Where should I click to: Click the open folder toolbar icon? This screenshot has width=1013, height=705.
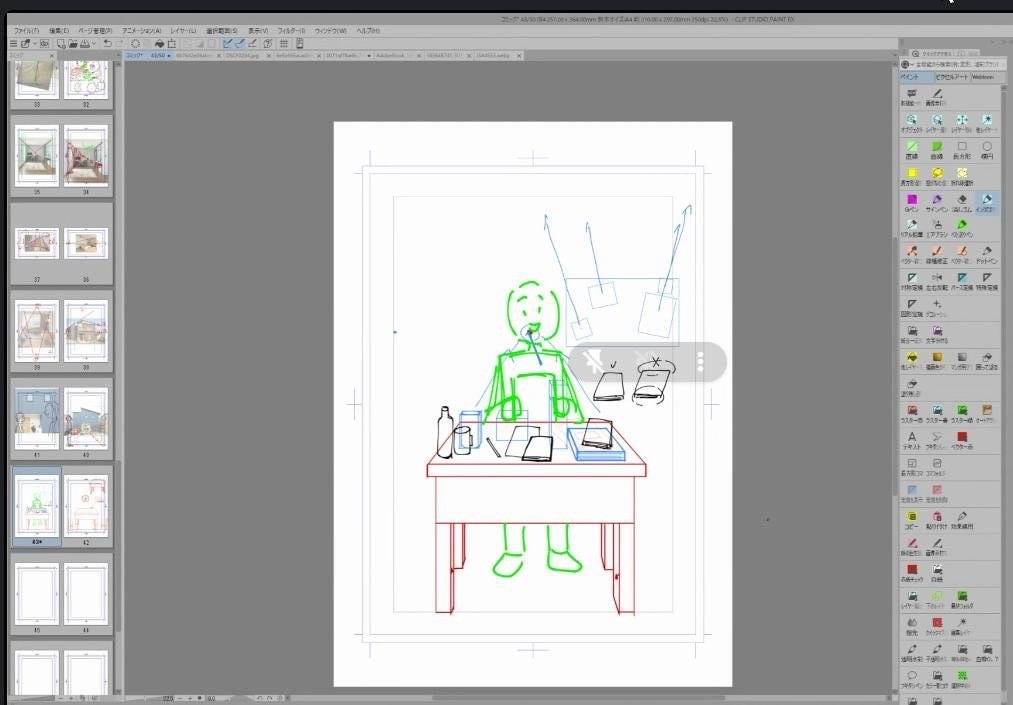(73, 44)
